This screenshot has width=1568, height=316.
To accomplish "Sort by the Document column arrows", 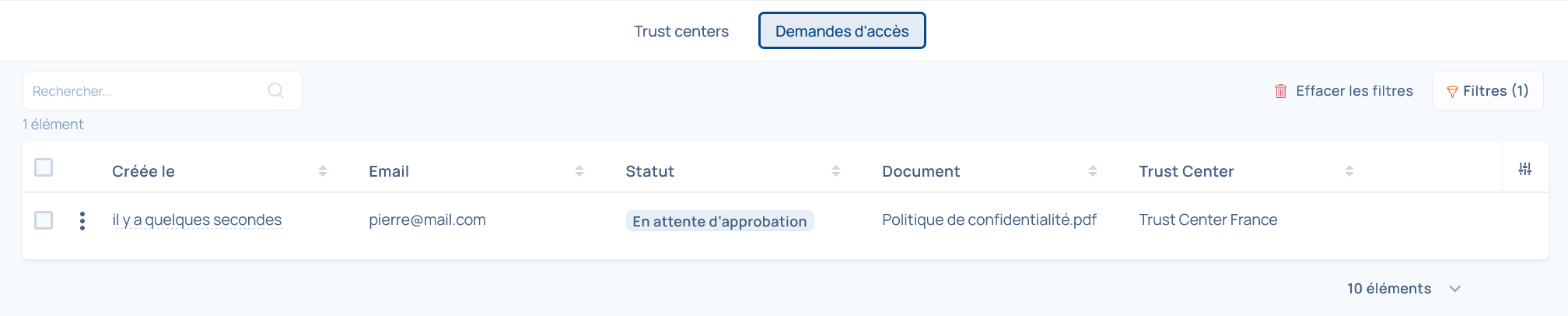I will click(1093, 171).
